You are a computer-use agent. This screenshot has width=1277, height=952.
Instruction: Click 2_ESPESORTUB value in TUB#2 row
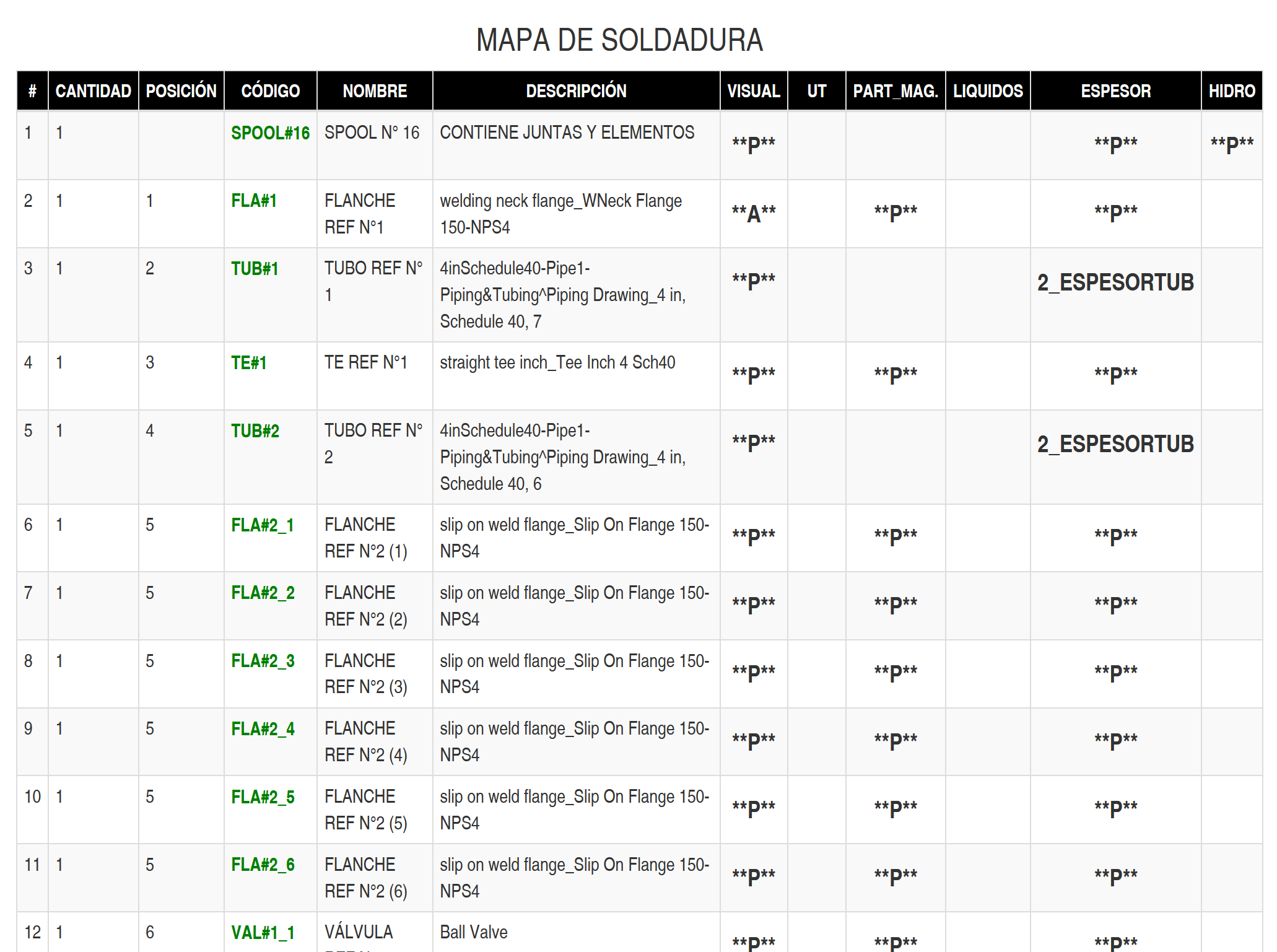[1115, 444]
